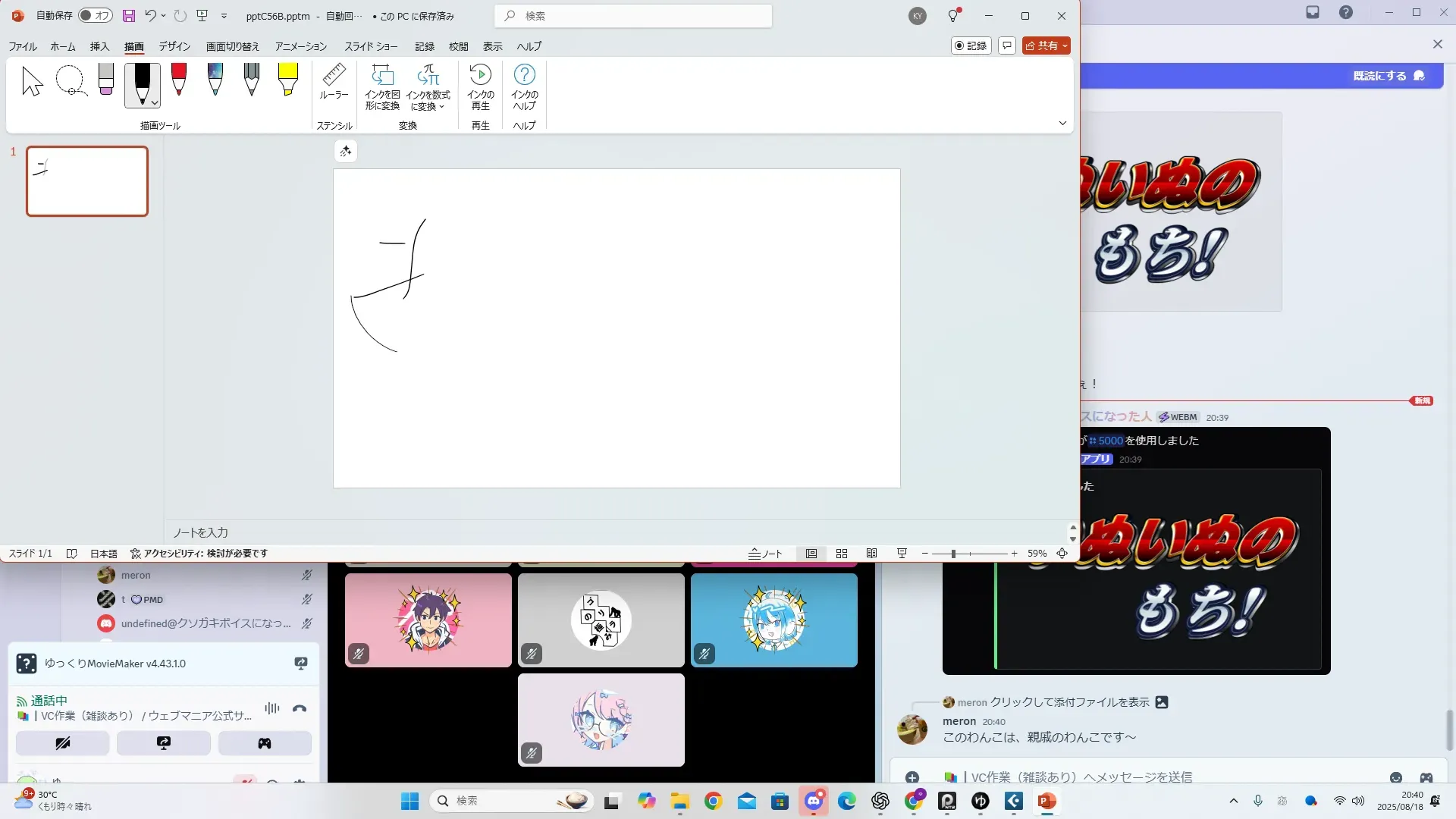Pick the red pen
This screenshot has width=1456, height=819.
coord(179,80)
